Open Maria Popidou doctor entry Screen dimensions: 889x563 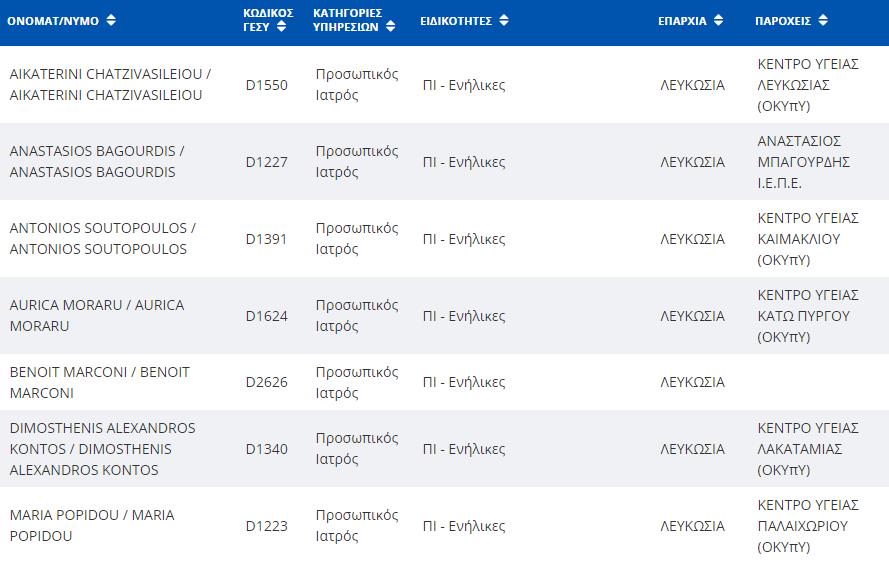click(x=92, y=526)
